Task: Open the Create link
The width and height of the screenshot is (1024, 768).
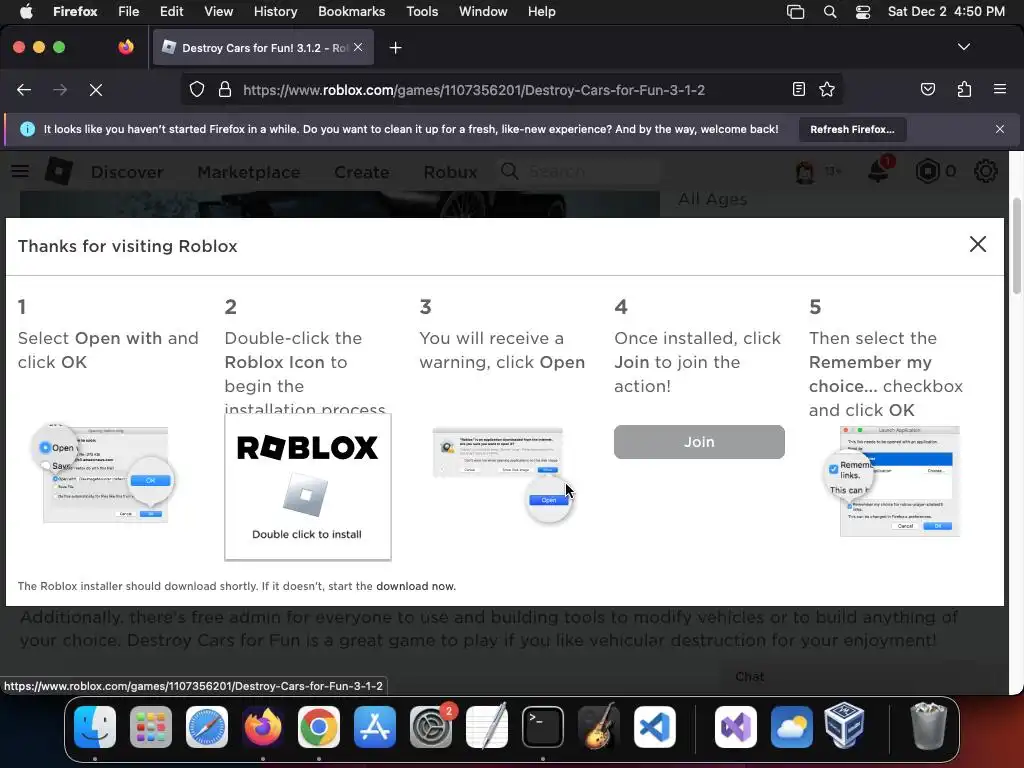Action: (362, 172)
